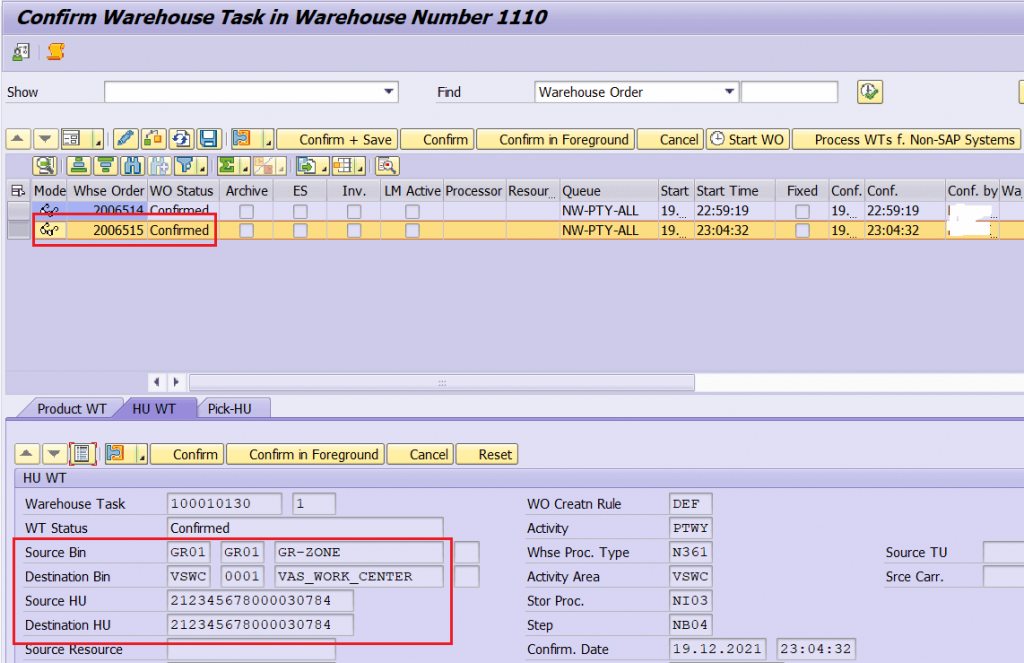Click the export spreadsheet icon in grid toolbar
1024x663 pixels.
tap(306, 166)
